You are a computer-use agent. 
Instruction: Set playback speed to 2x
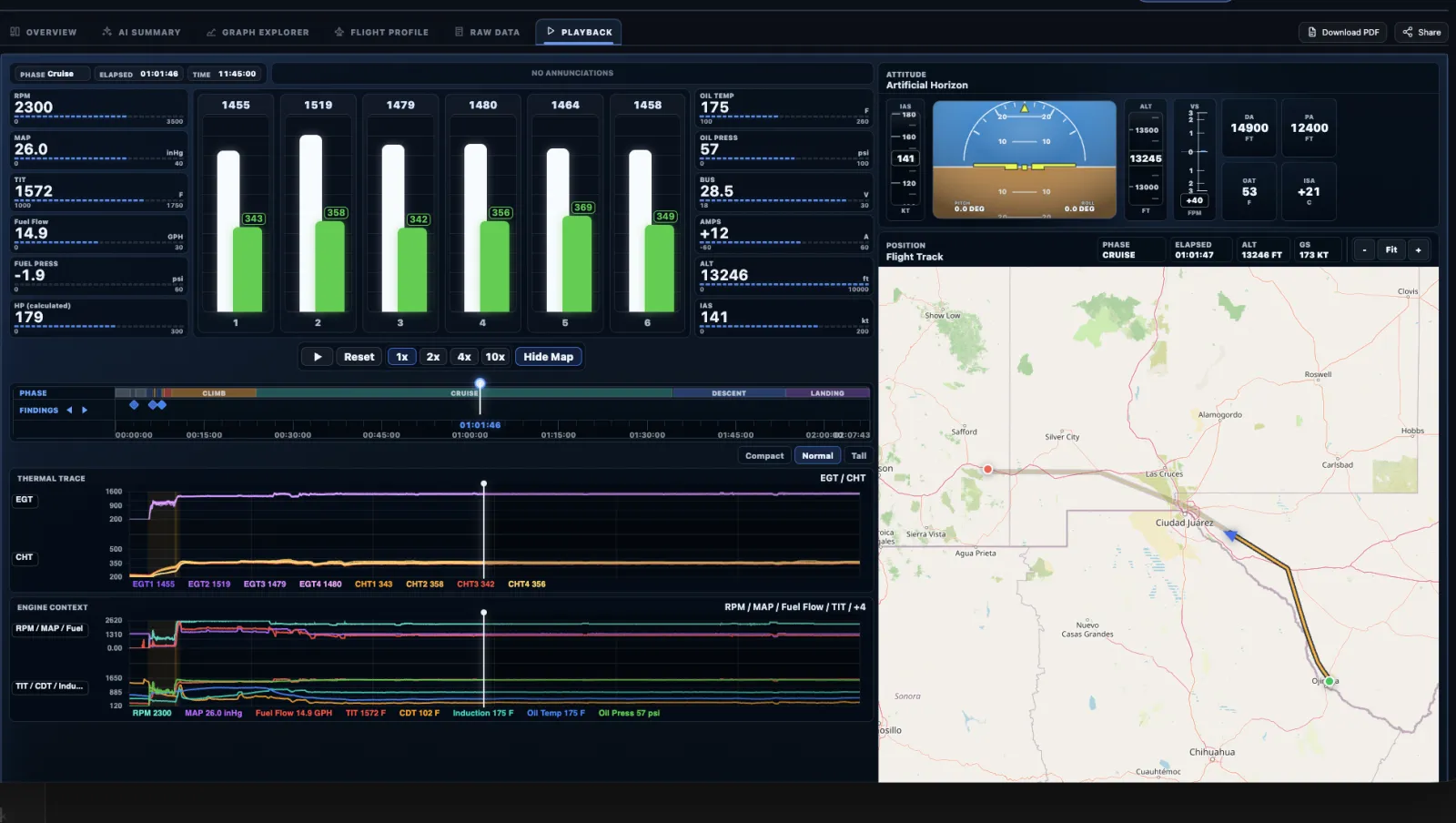coord(433,357)
